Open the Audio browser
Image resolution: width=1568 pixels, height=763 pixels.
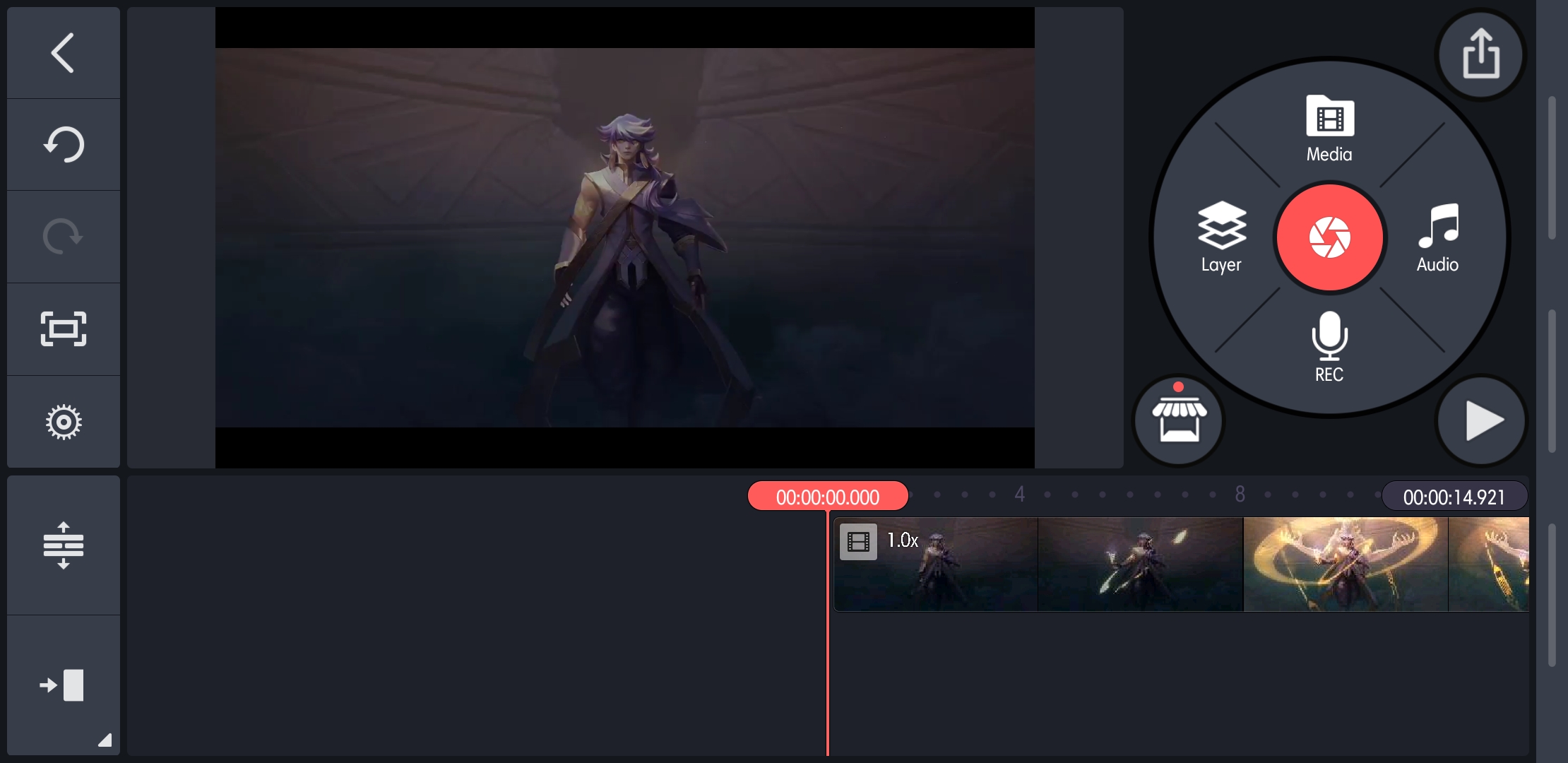[x=1438, y=238]
